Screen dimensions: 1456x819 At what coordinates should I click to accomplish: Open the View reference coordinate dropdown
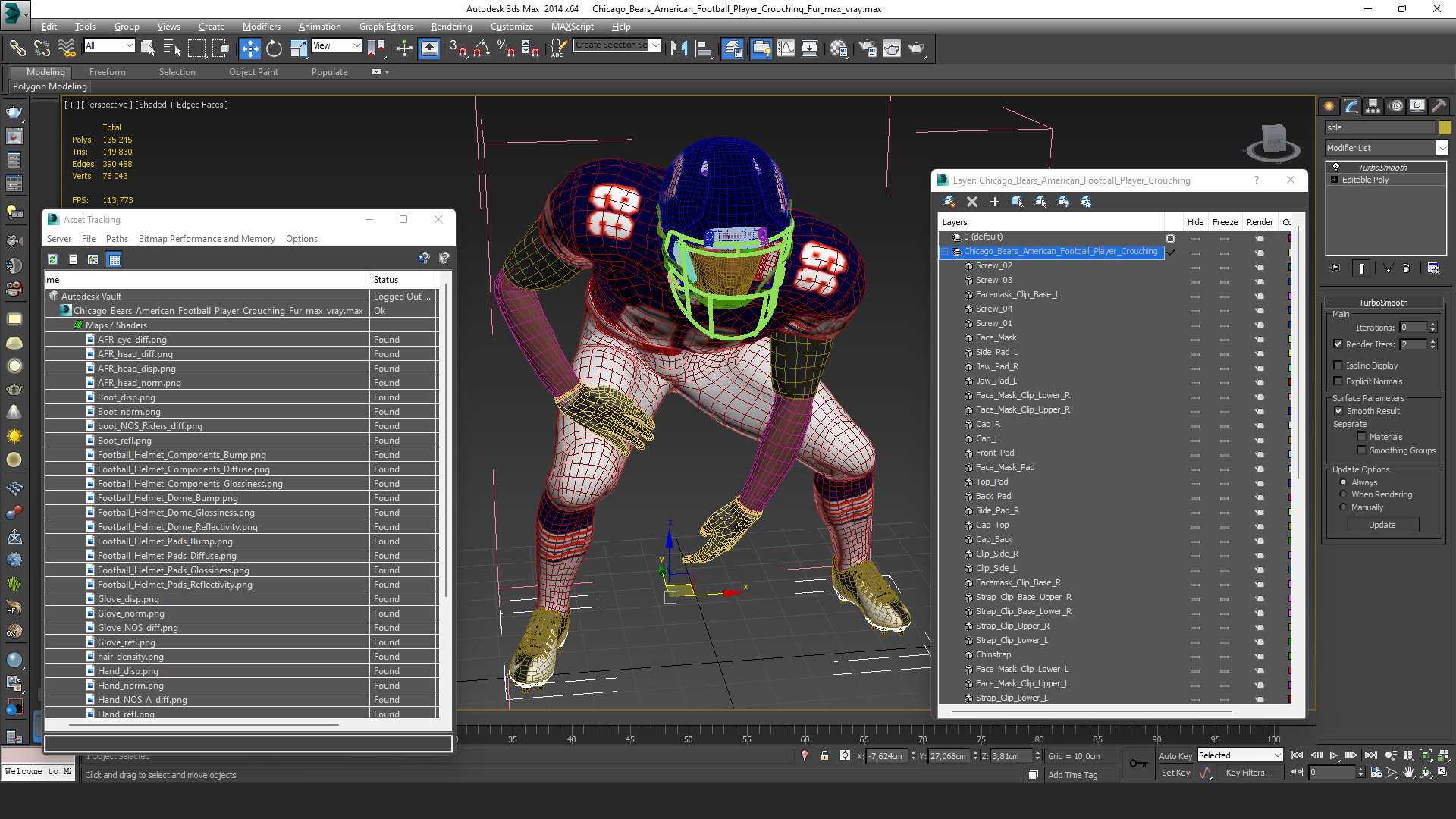(356, 45)
